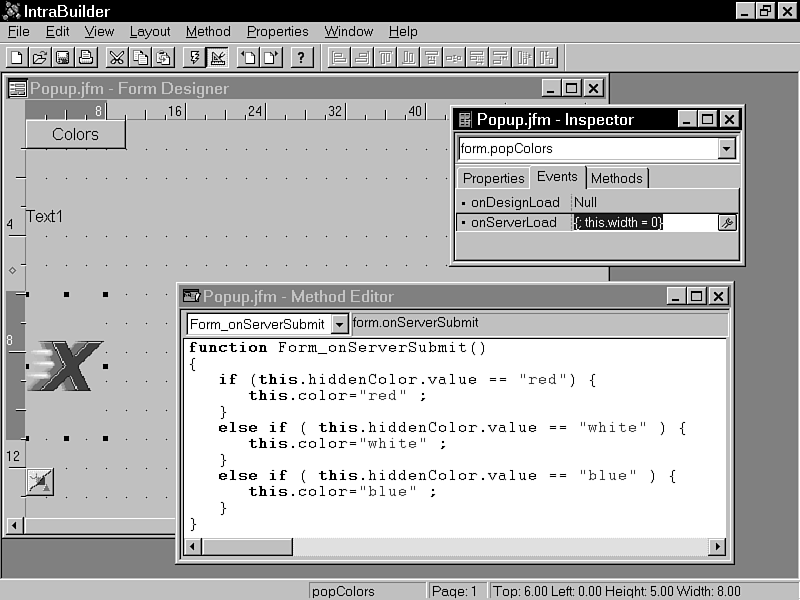
Task: Click the Help question mark icon
Action: [302, 57]
